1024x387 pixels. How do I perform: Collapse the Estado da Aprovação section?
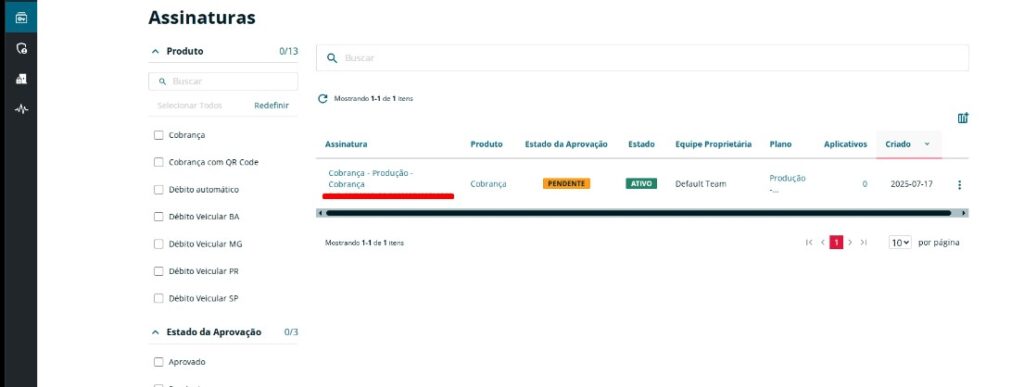(155, 332)
